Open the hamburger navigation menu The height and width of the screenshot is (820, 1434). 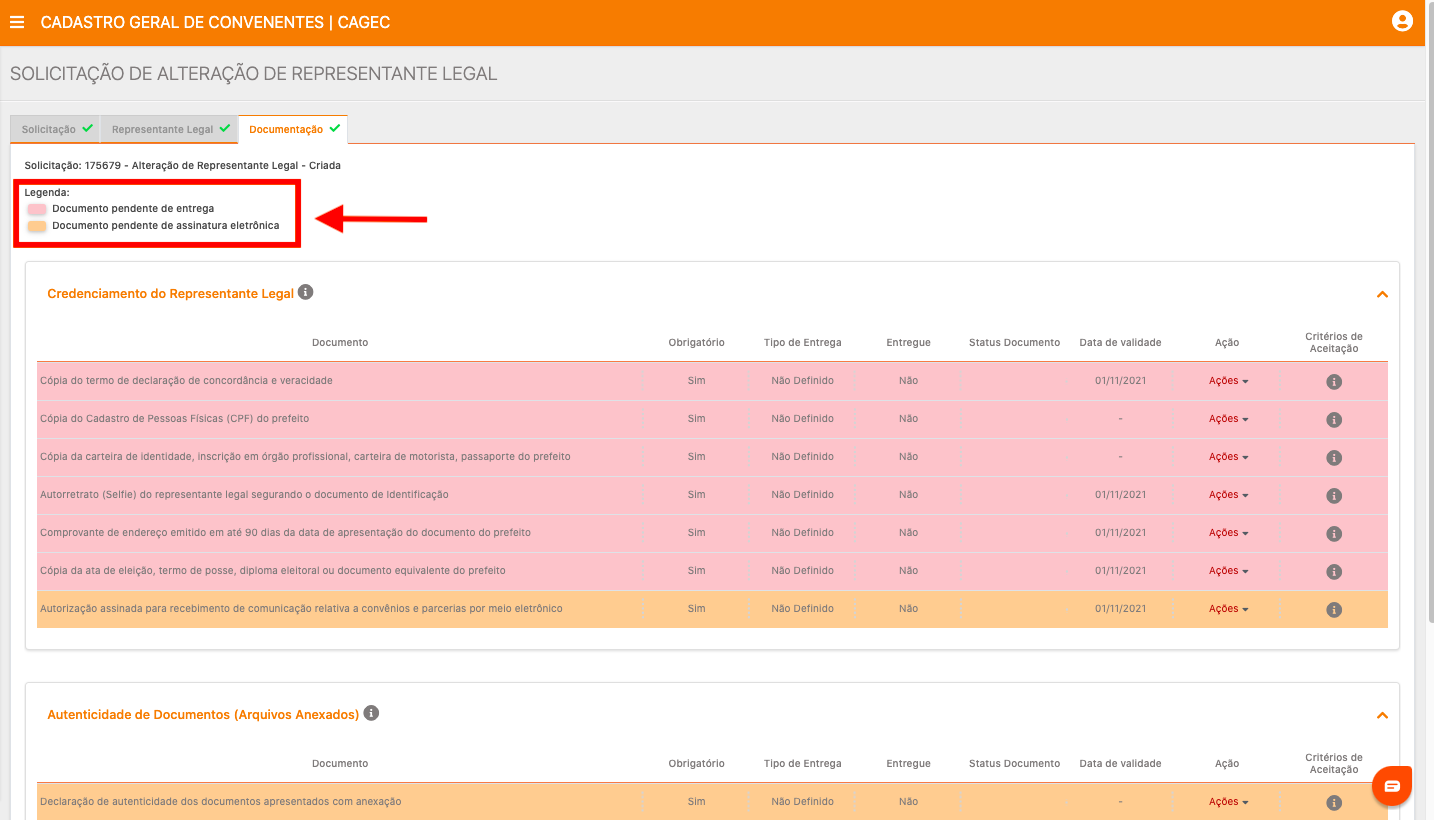17,22
